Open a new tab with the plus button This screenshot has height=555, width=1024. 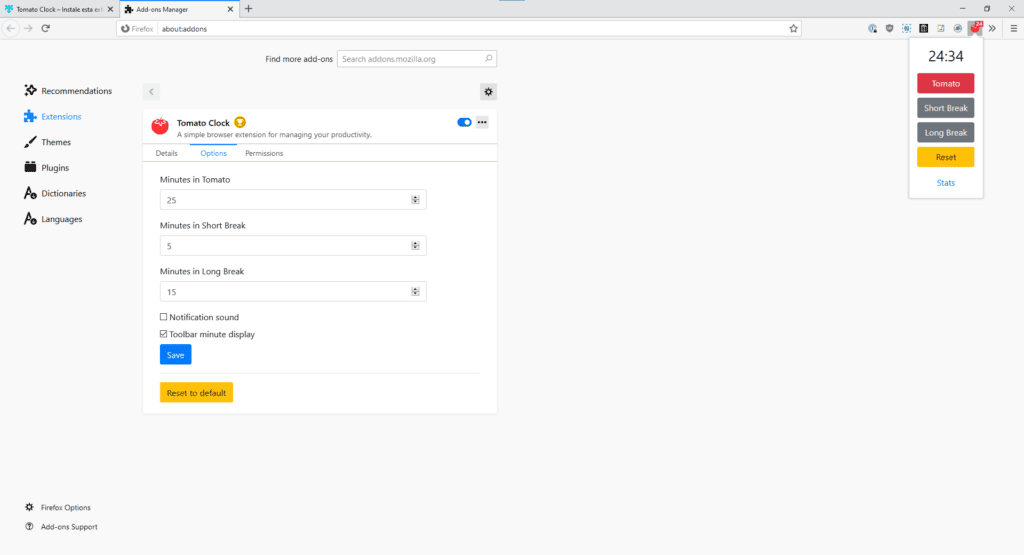(248, 9)
